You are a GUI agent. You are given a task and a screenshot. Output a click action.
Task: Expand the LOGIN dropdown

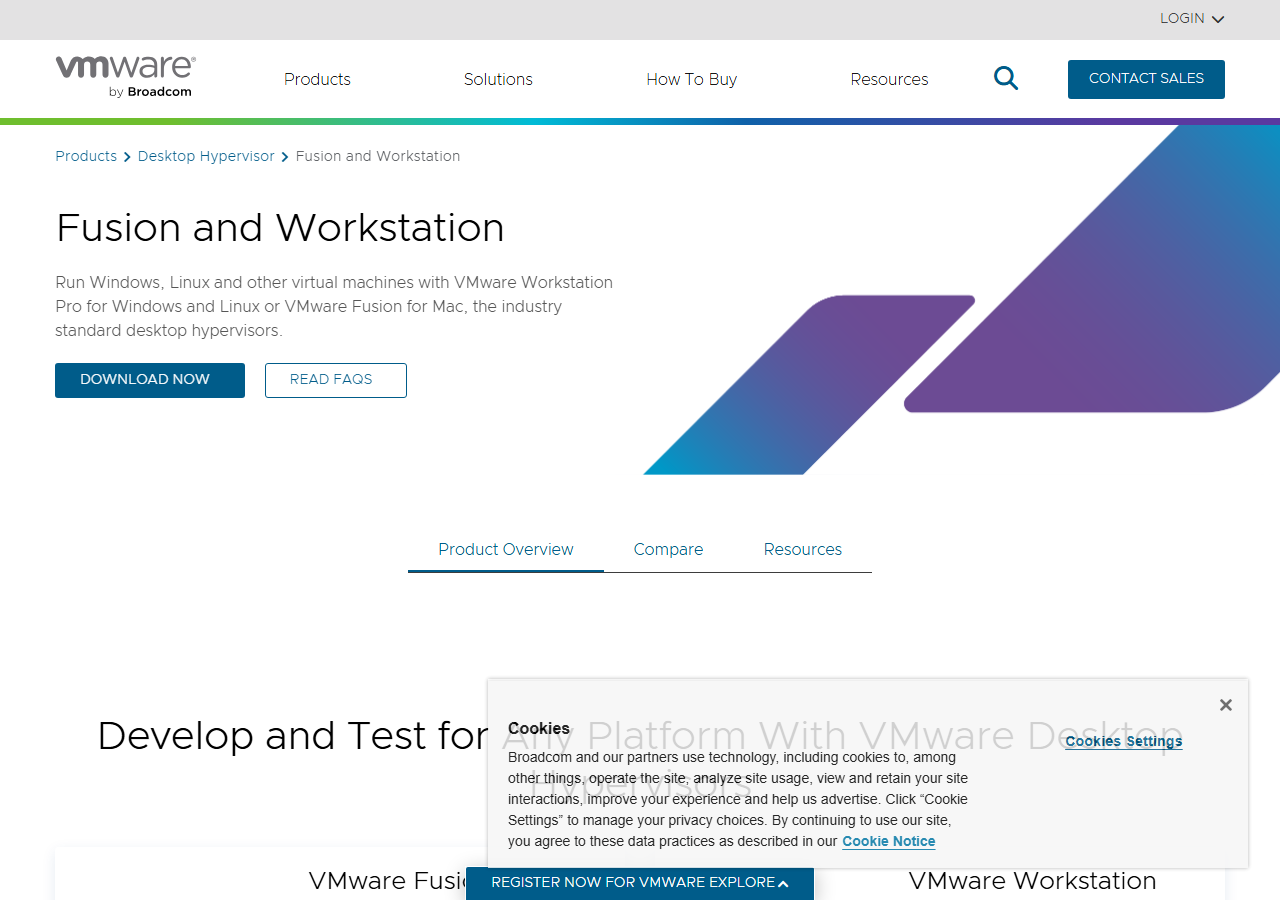coord(1192,19)
